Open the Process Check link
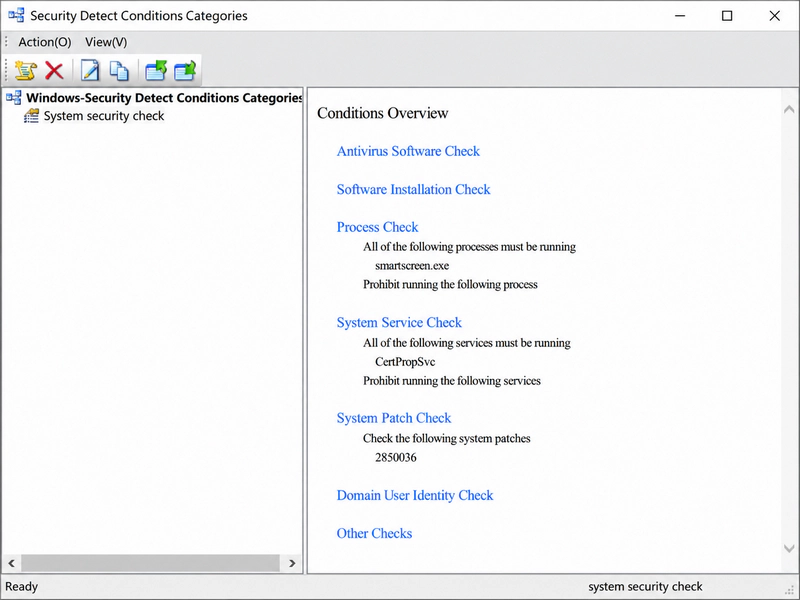 coord(377,227)
